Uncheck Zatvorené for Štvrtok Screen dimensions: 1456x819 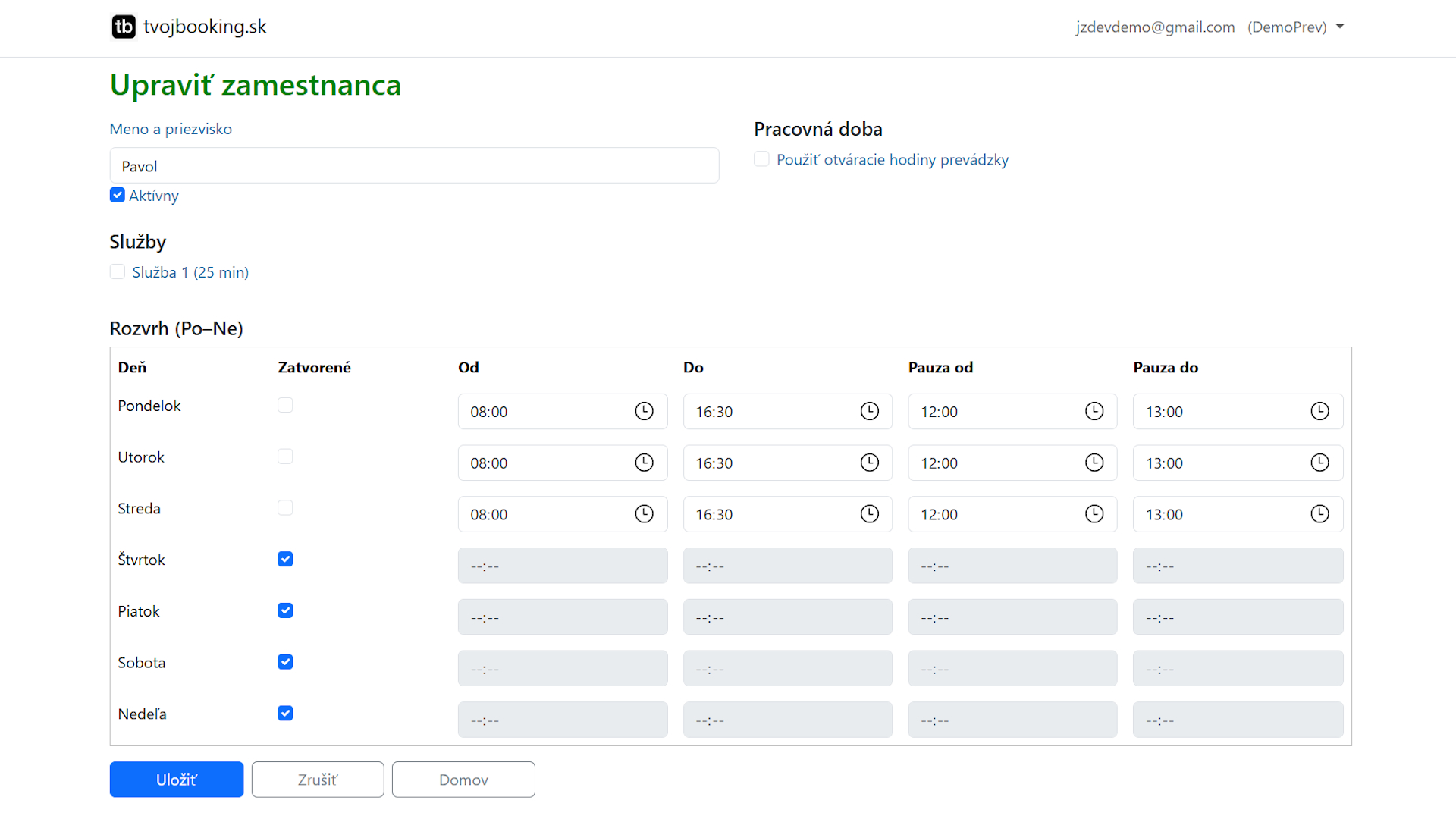click(285, 559)
